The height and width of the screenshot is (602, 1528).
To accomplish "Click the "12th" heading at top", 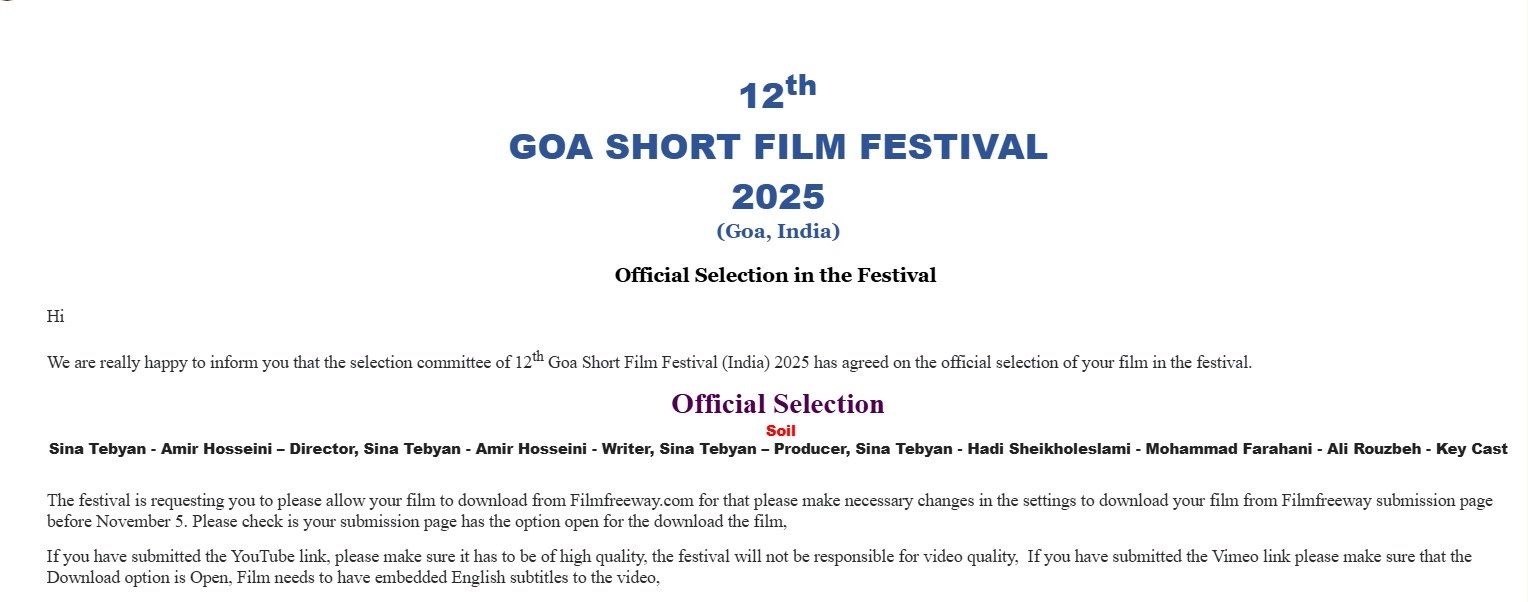I will pyautogui.click(x=777, y=94).
